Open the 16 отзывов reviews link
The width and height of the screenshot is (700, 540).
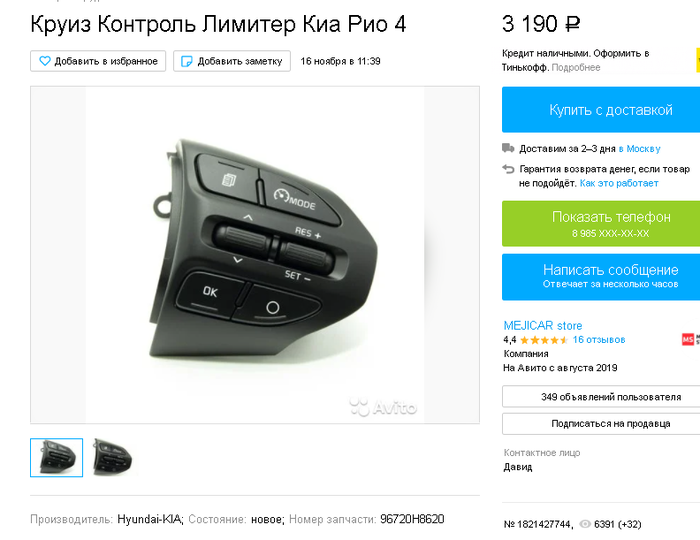pos(599,340)
